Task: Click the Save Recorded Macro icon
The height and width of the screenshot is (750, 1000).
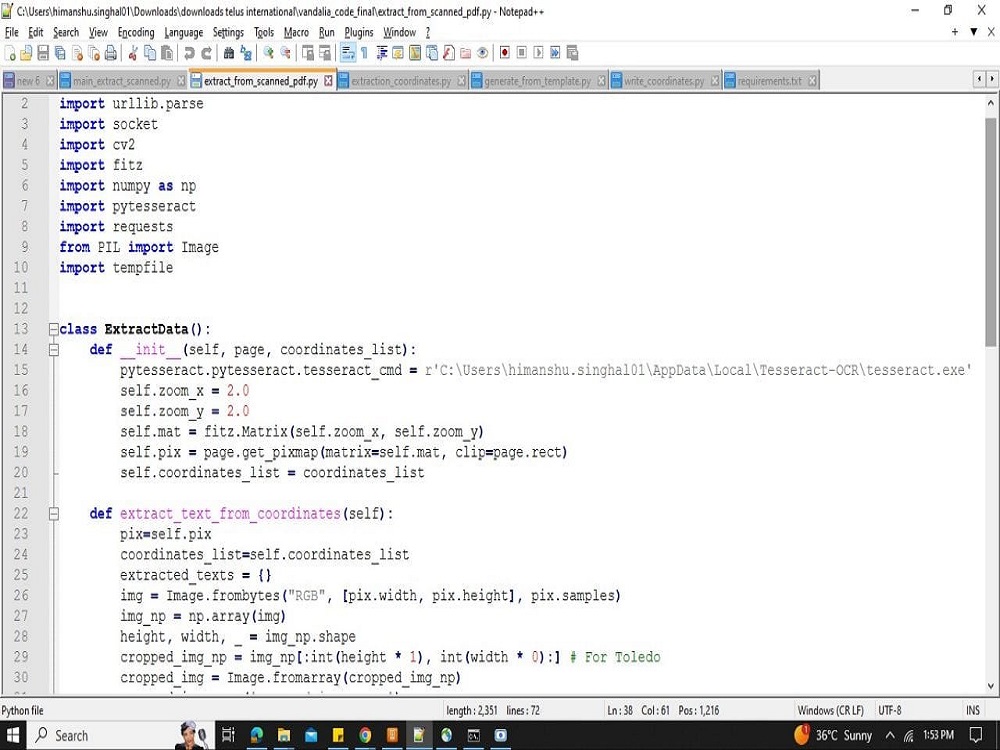Action: point(572,53)
